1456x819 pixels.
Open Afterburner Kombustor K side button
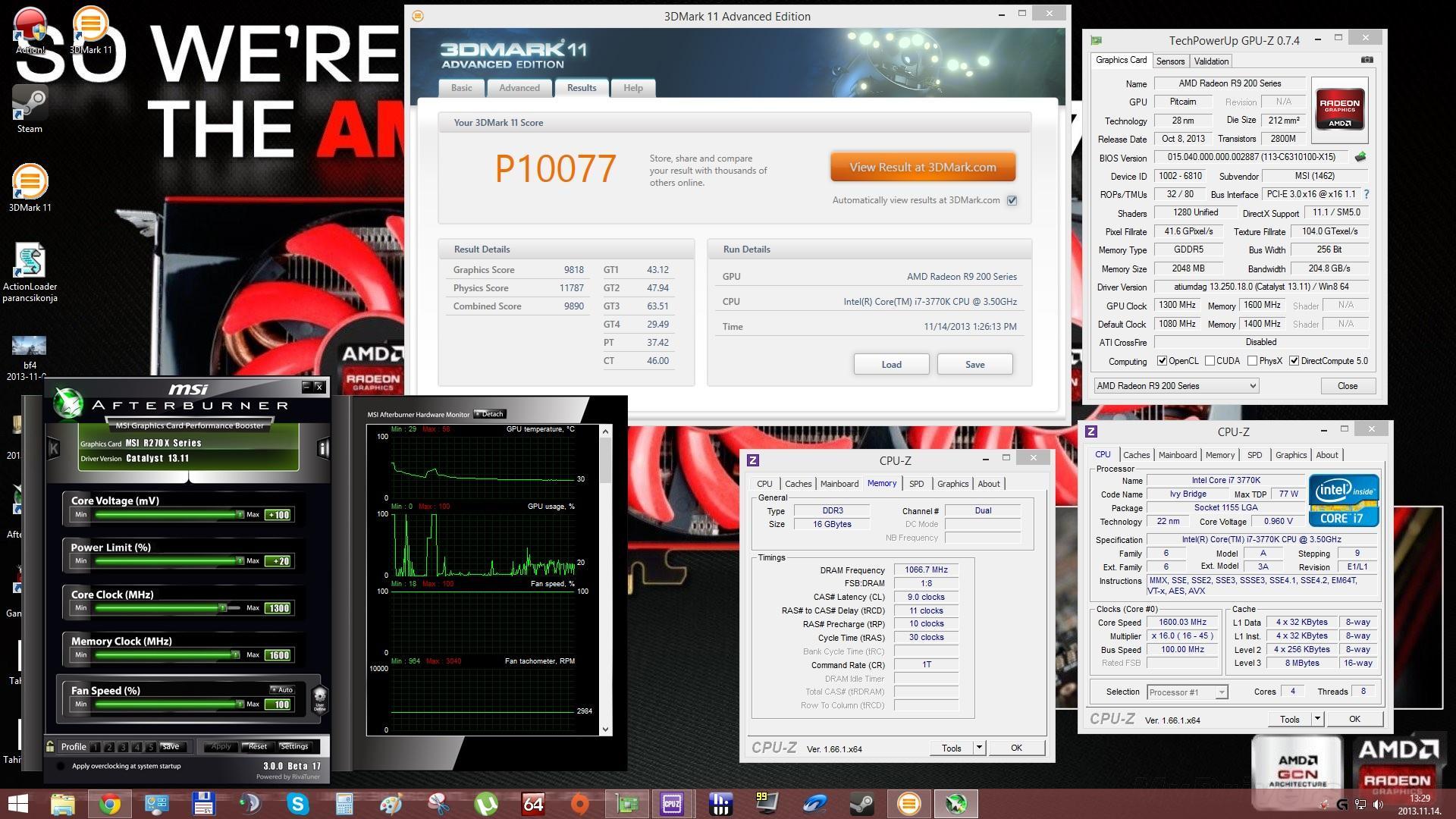click(54, 448)
